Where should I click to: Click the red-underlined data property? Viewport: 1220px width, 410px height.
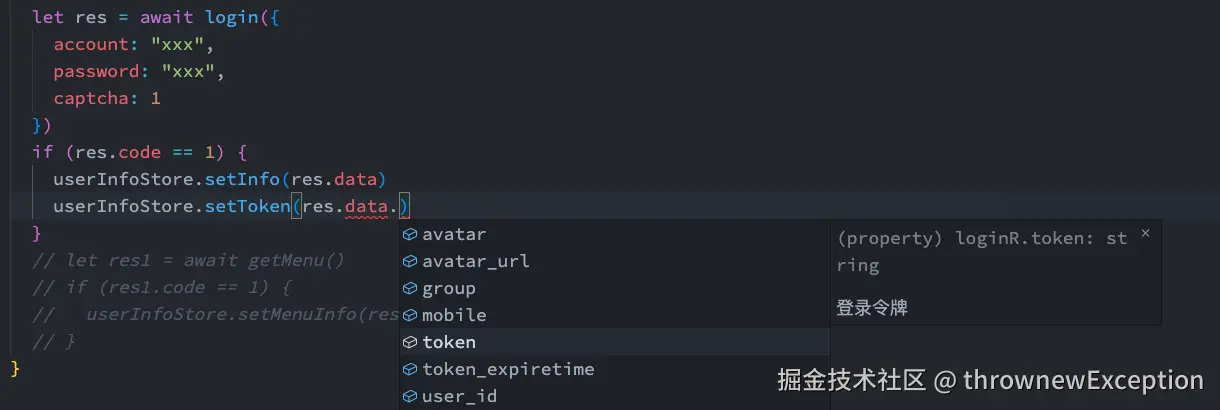[x=366, y=207]
